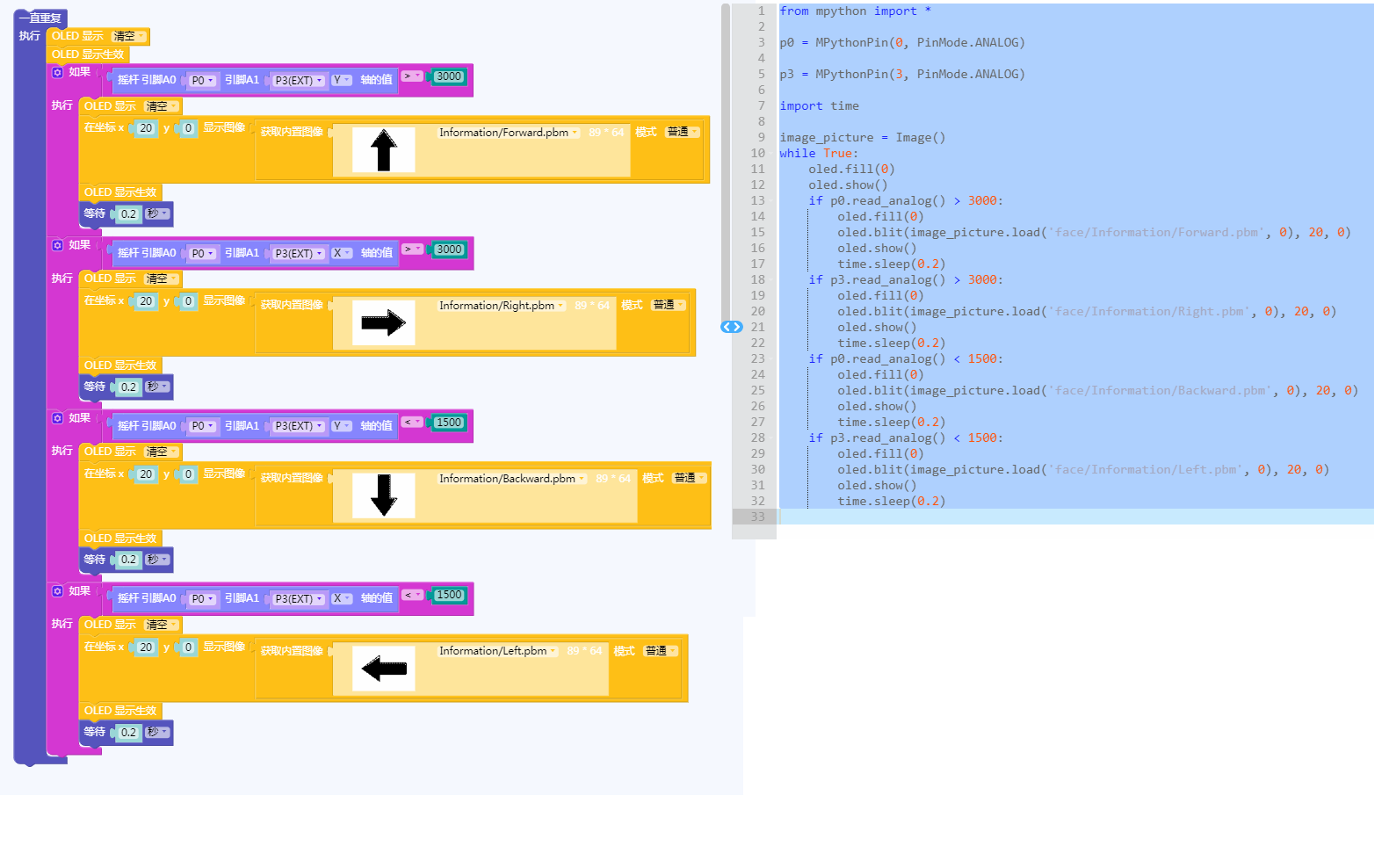1374x868 pixels.
Task: Open the gear settings on the Left-arrow if block
Action: pos(57,590)
